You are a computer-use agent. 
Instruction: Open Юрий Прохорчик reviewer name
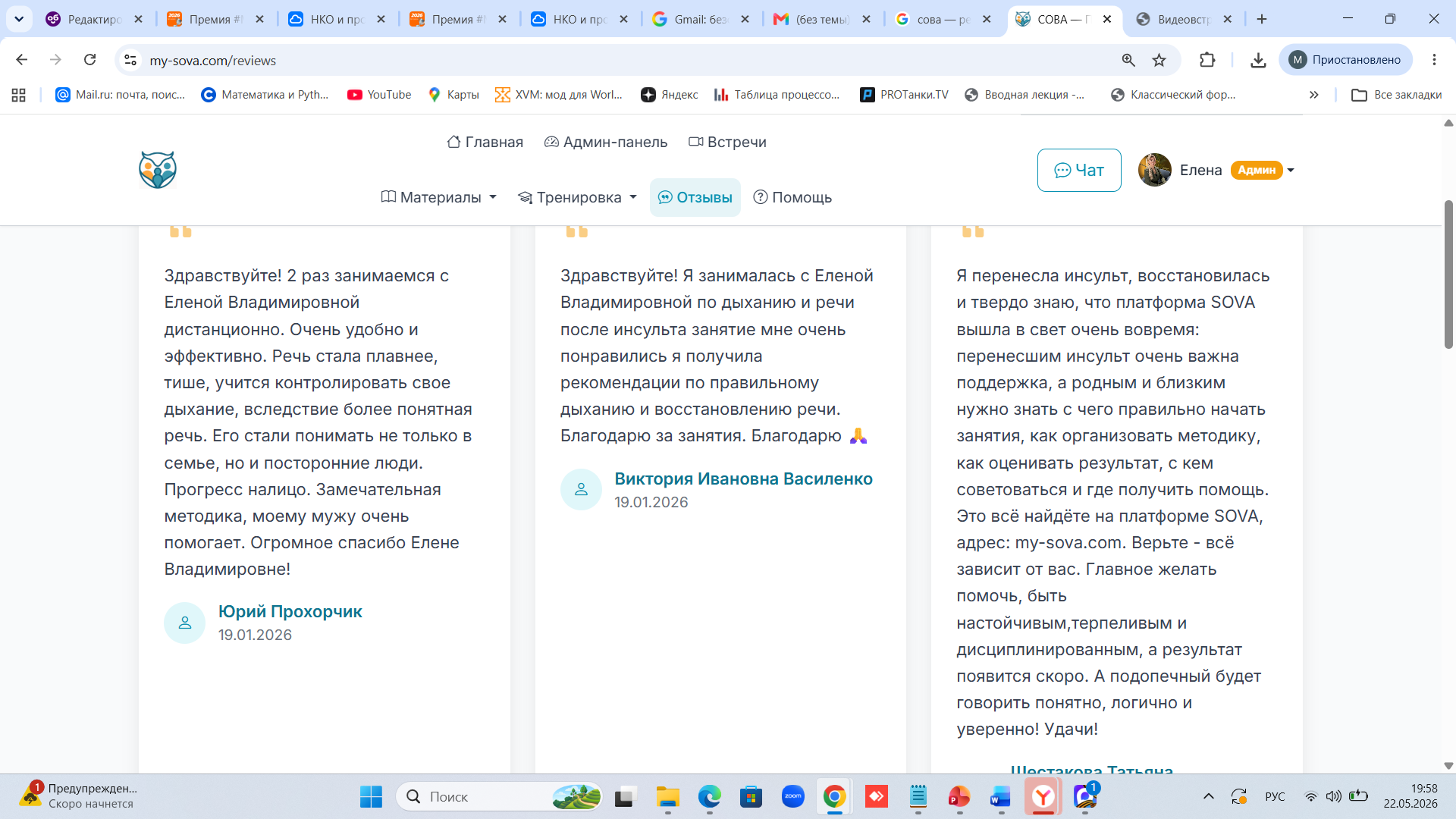(290, 611)
